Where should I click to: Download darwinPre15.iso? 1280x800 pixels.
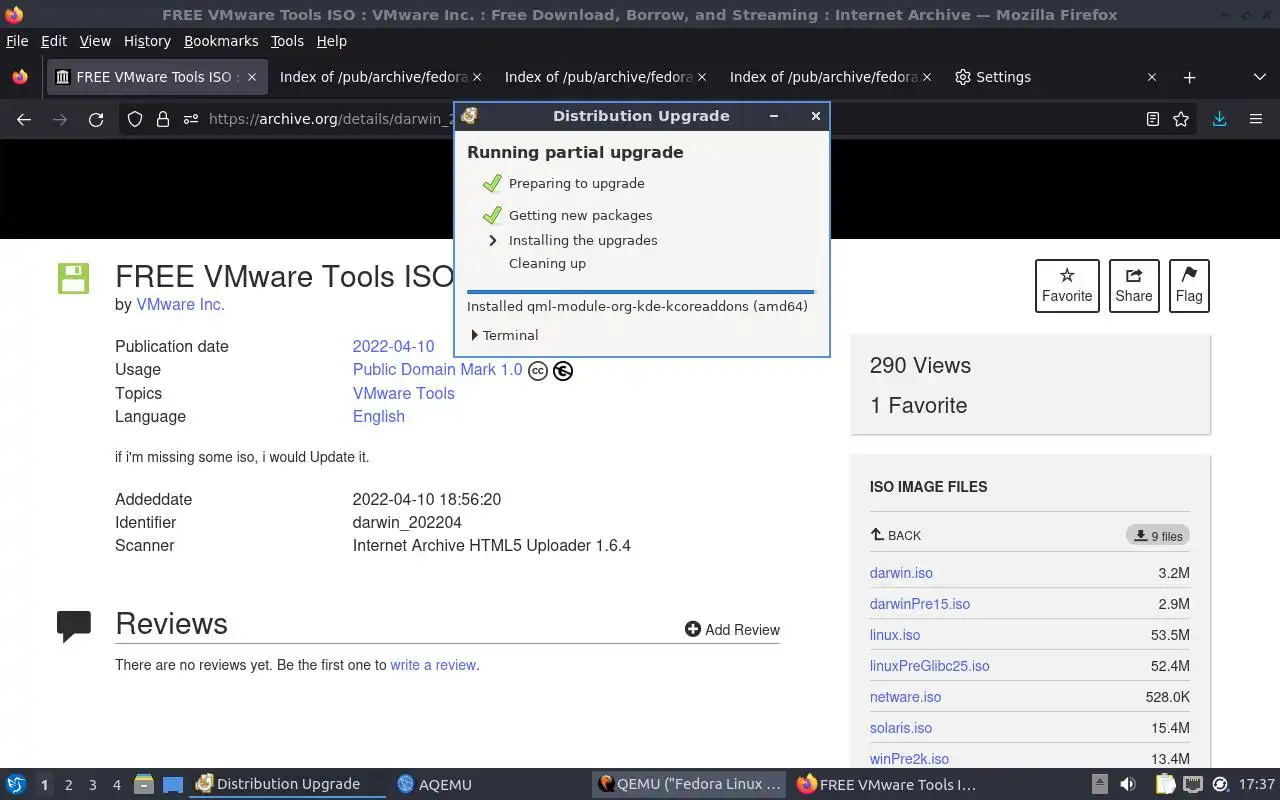point(920,604)
